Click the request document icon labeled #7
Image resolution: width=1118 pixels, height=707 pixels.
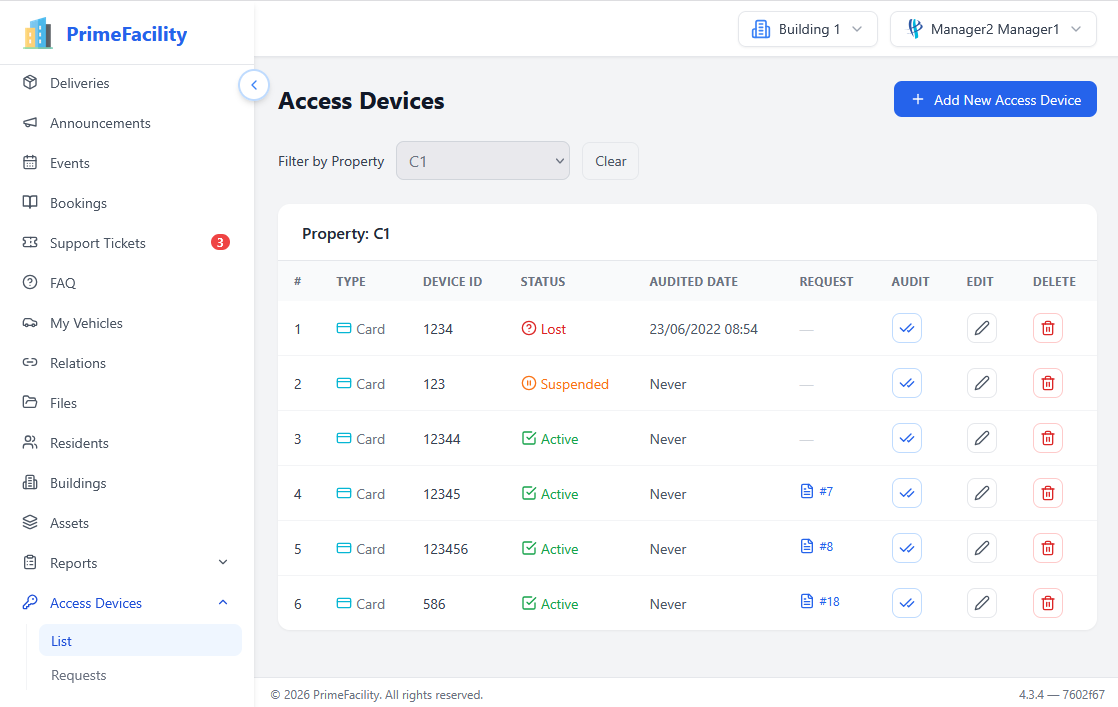(806, 493)
